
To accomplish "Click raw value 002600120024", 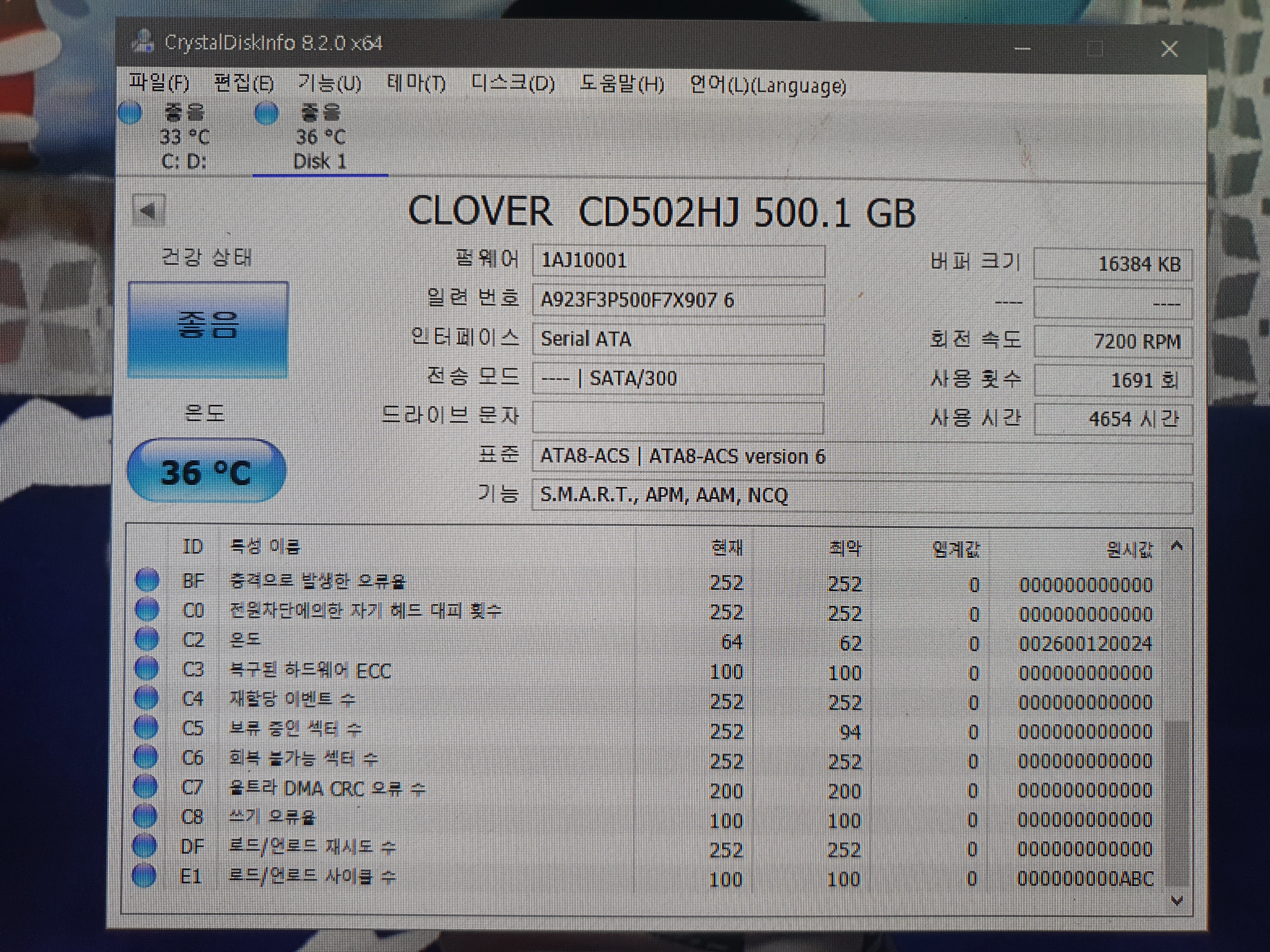I will [x=1085, y=644].
